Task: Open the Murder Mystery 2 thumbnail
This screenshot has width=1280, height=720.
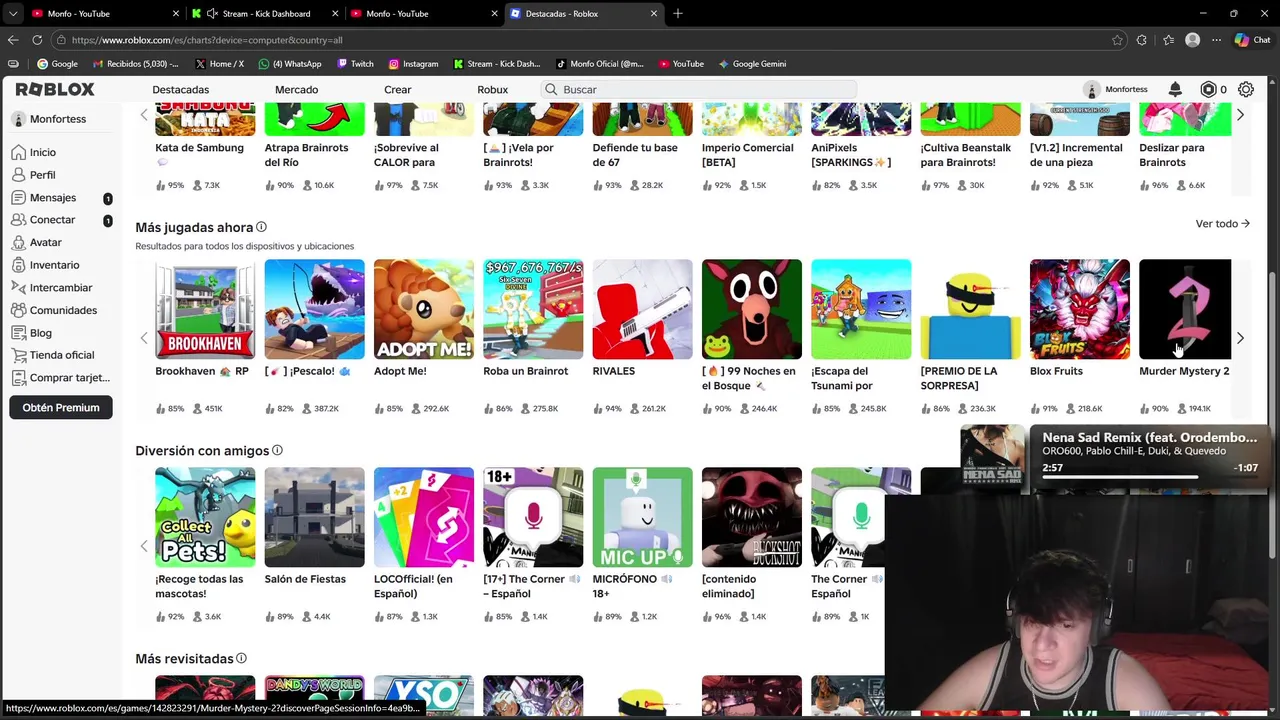Action: tap(1185, 309)
